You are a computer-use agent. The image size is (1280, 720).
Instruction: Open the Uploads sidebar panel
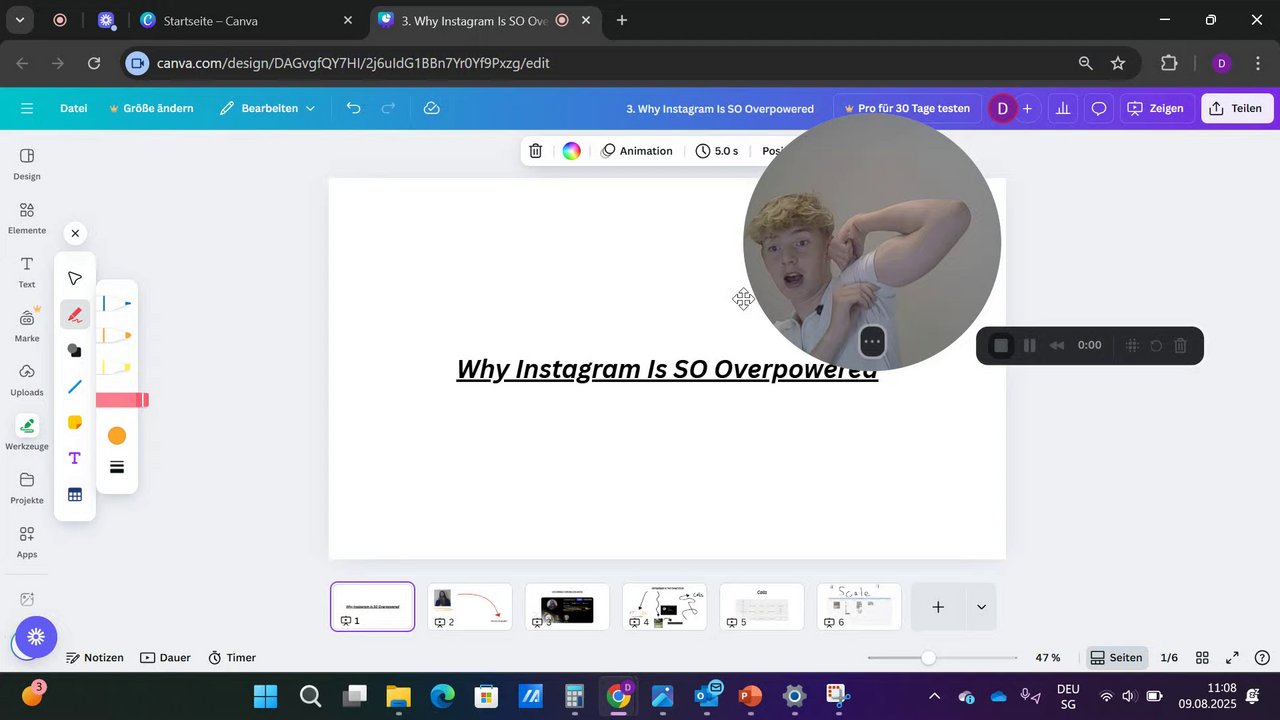[x=27, y=379]
